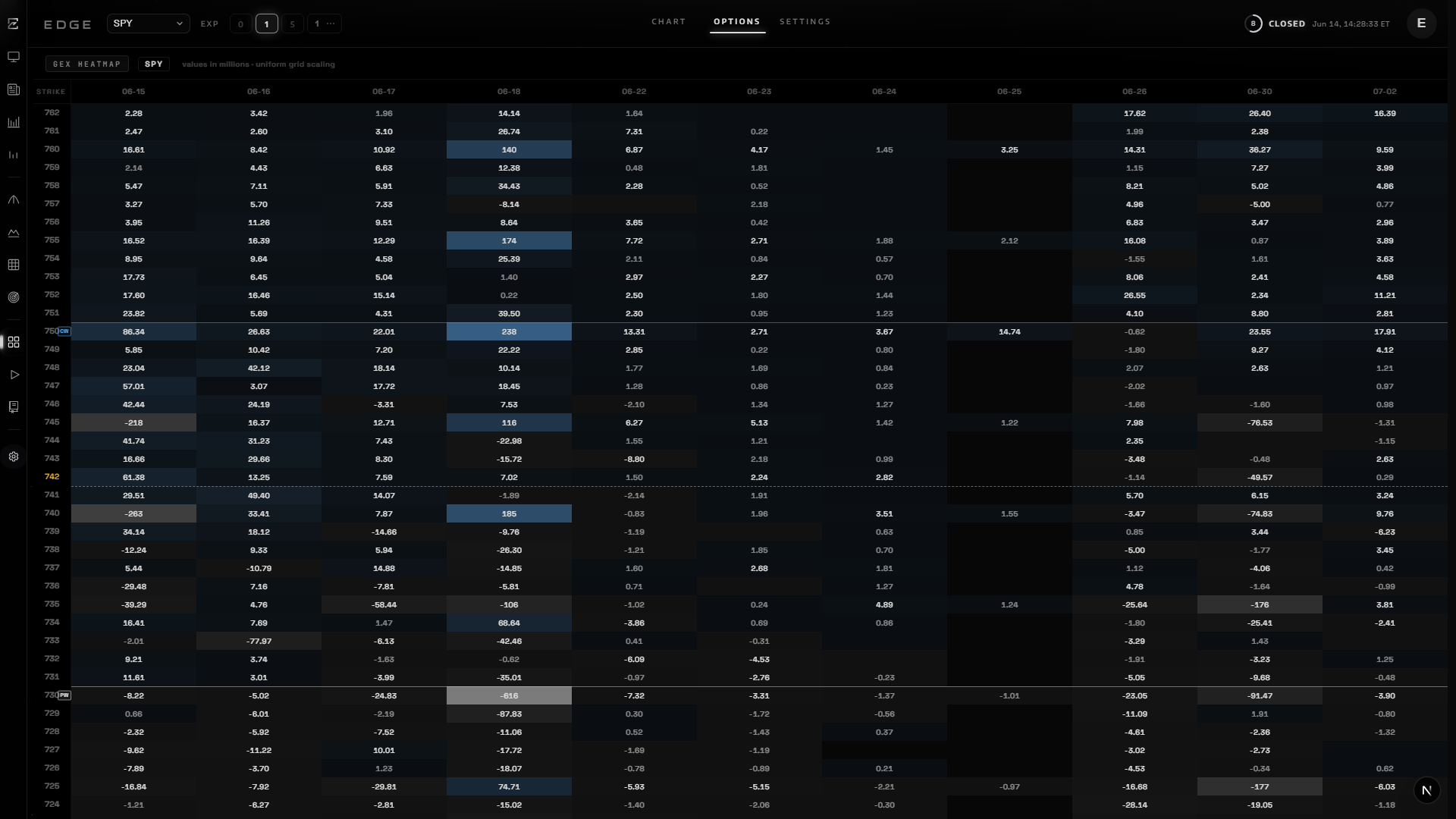The height and width of the screenshot is (819, 1456).
Task: Switch to the Options tab
Action: [x=736, y=21]
